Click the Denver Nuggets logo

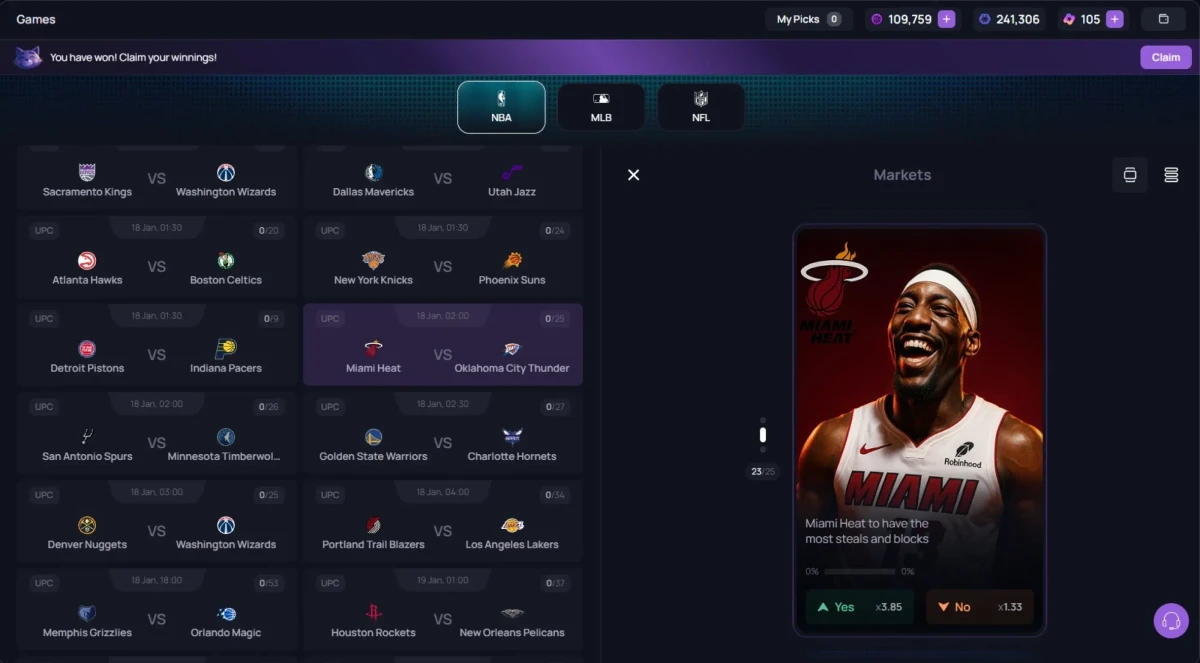tap(87, 525)
